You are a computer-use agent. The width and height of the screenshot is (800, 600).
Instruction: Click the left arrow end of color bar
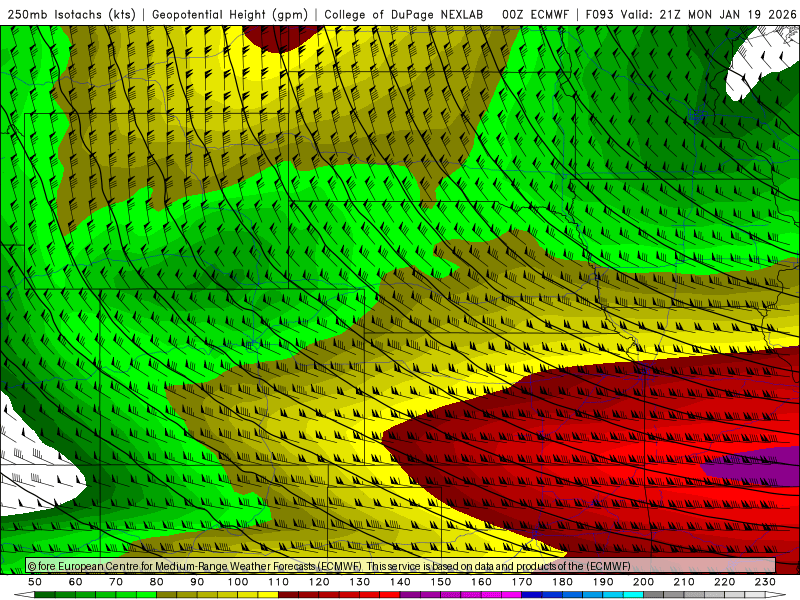point(24,595)
